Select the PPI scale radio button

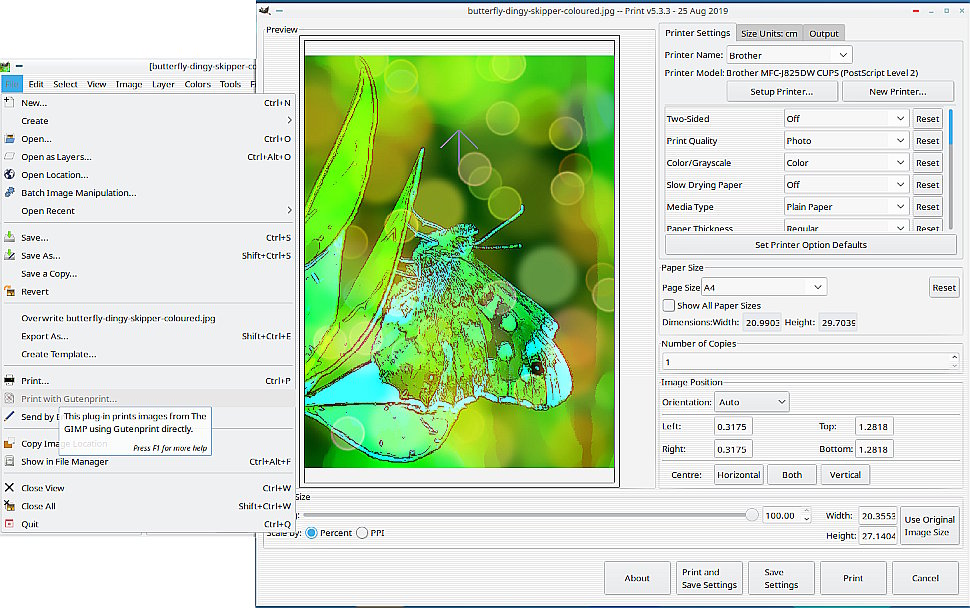click(x=362, y=533)
